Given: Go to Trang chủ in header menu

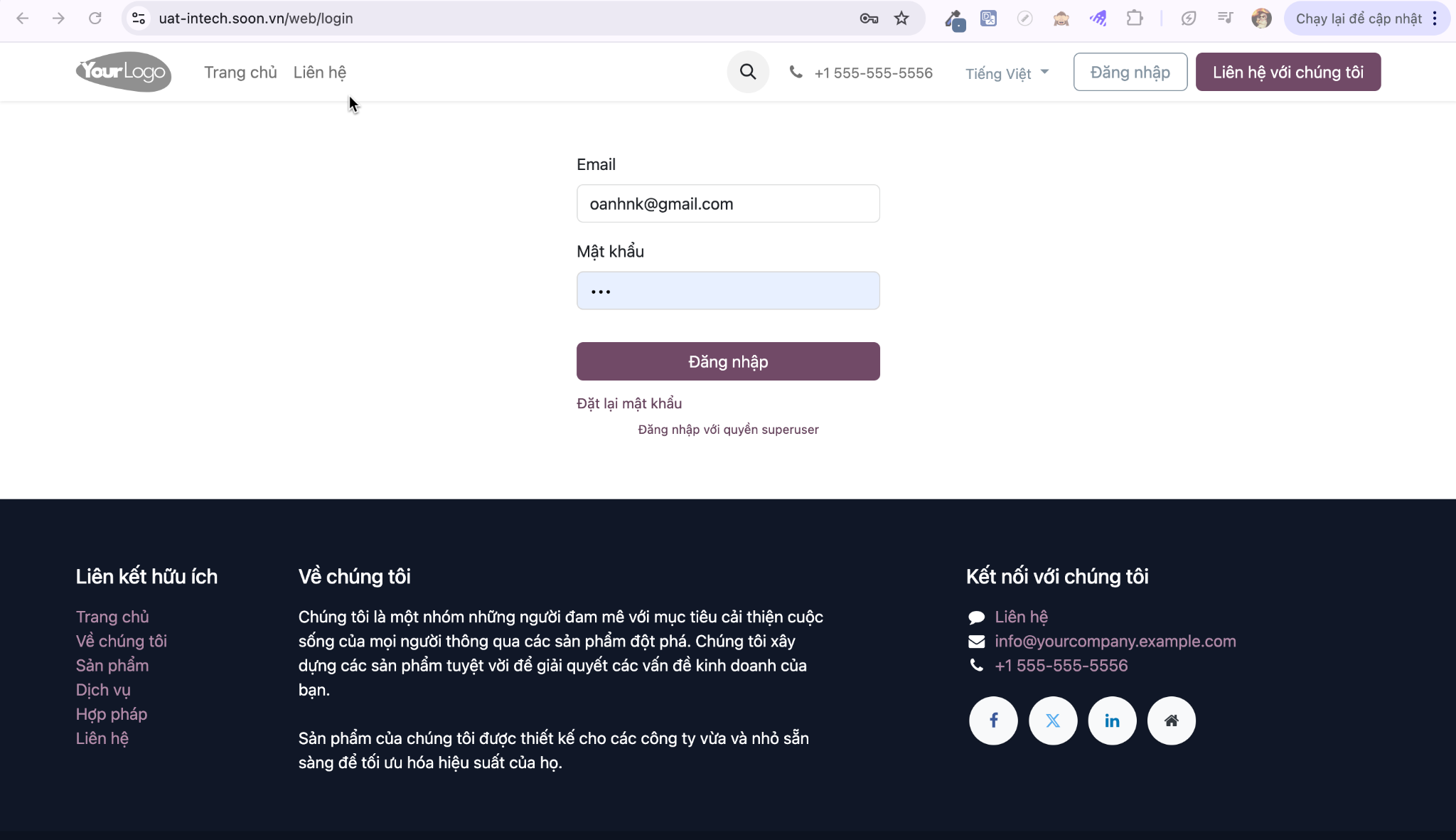Looking at the screenshot, I should point(240,73).
